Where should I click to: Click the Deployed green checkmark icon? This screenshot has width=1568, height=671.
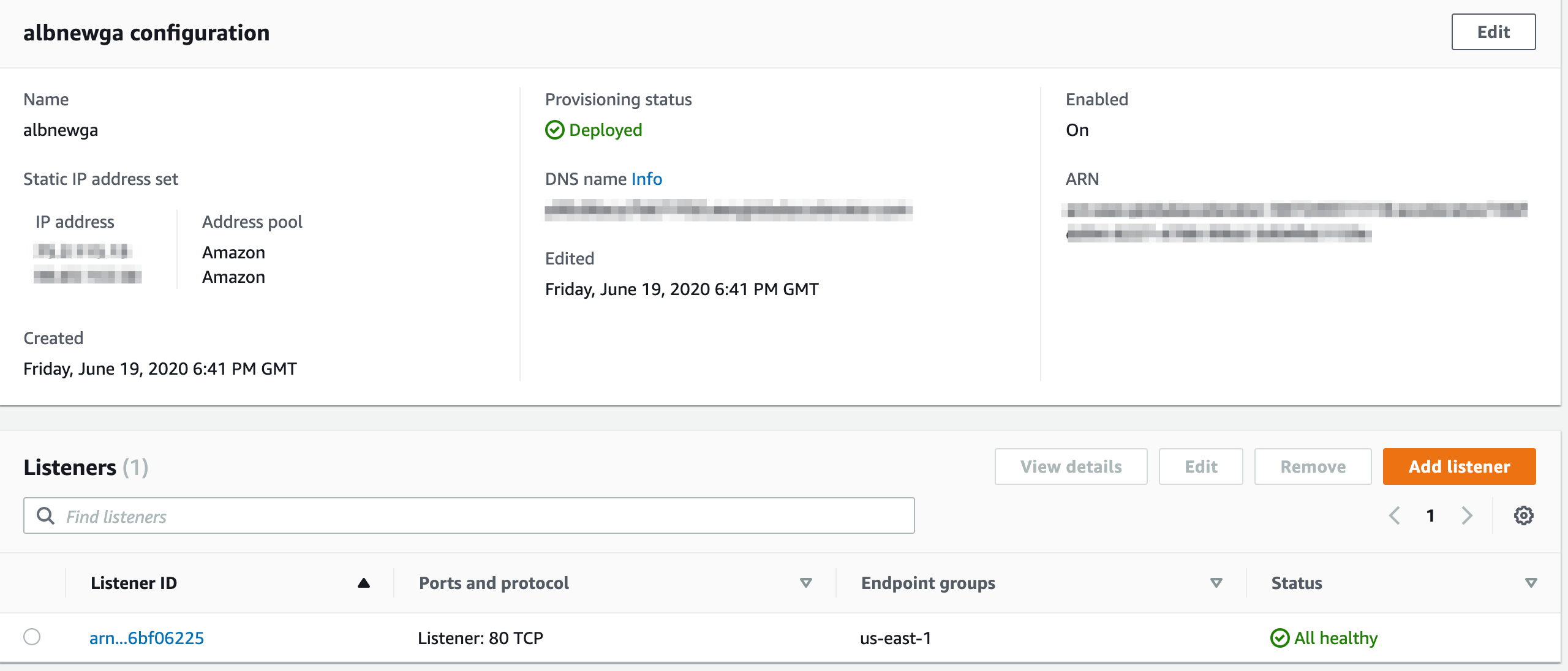click(x=554, y=130)
